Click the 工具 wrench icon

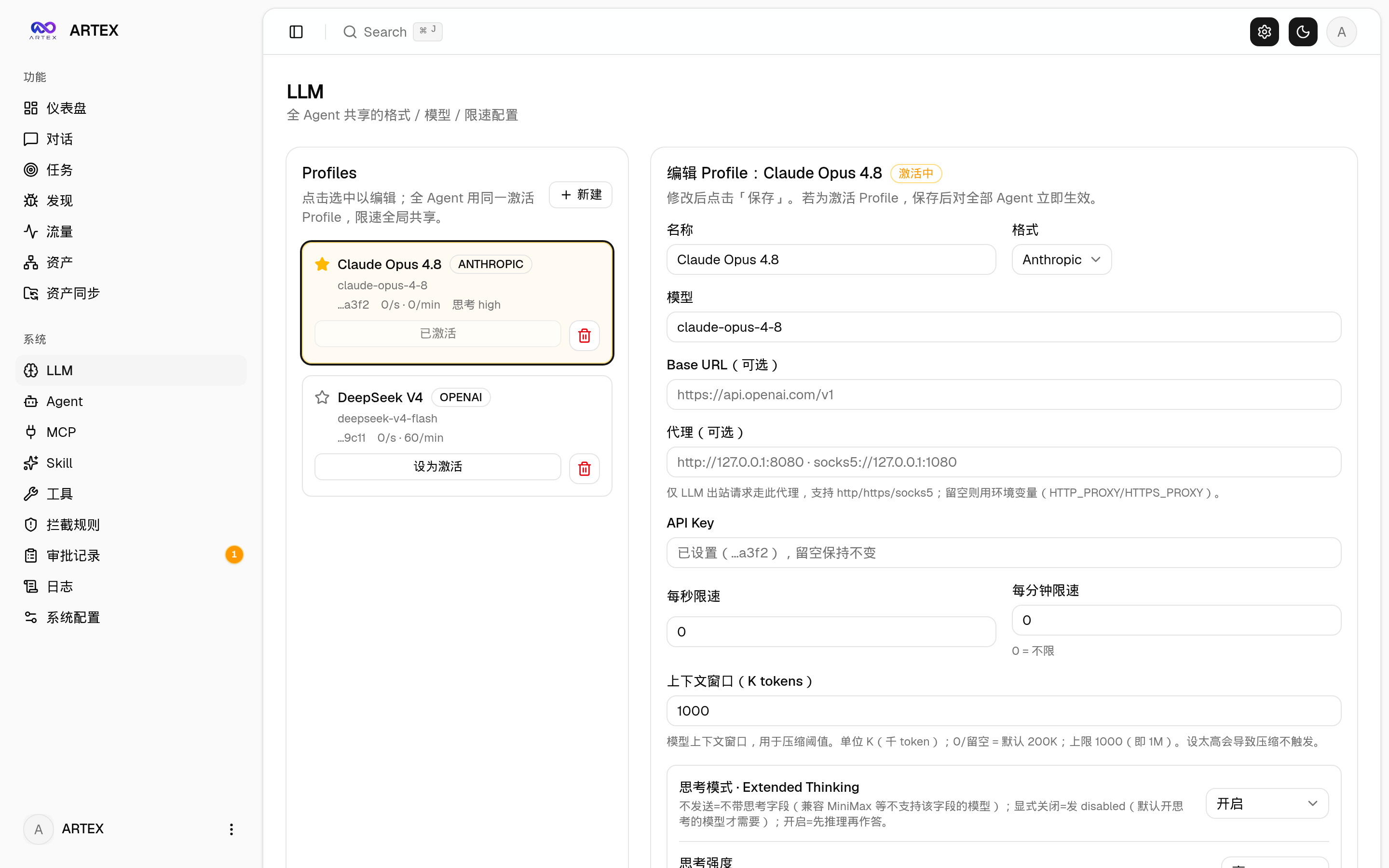point(31,494)
